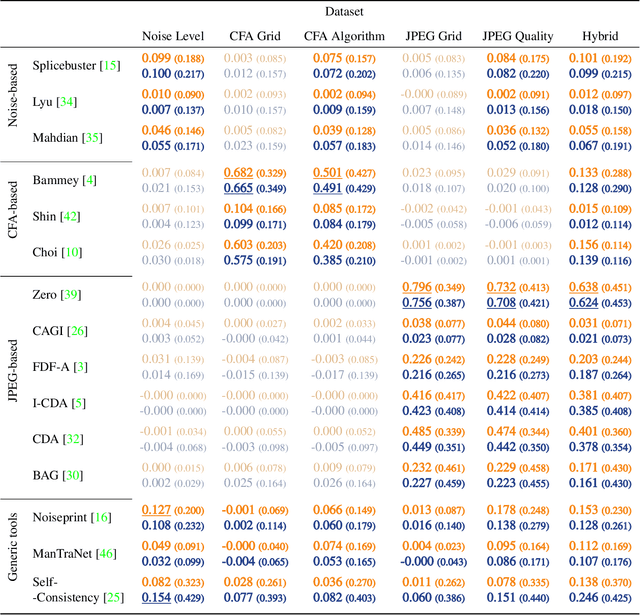Image resolution: width=640 pixels, height=615 pixels.
Task: Select value 0.232 in BAG JPEG Grid cell
Action: tap(417, 467)
